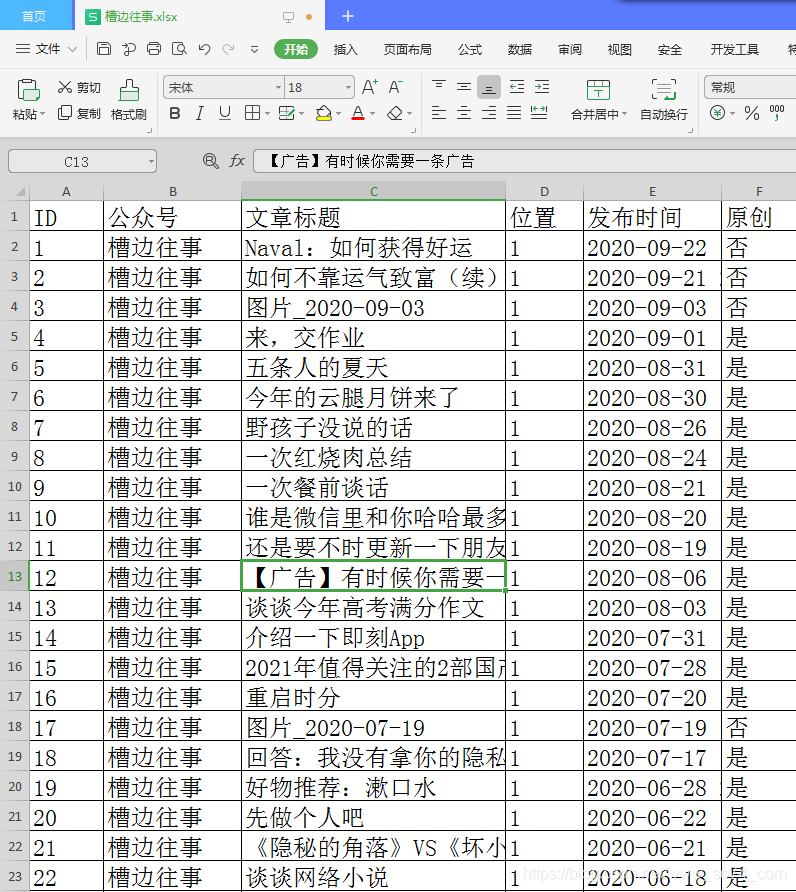This screenshot has height=892, width=796.
Task: Click the Save icon in quick toolbar
Action: point(104,49)
